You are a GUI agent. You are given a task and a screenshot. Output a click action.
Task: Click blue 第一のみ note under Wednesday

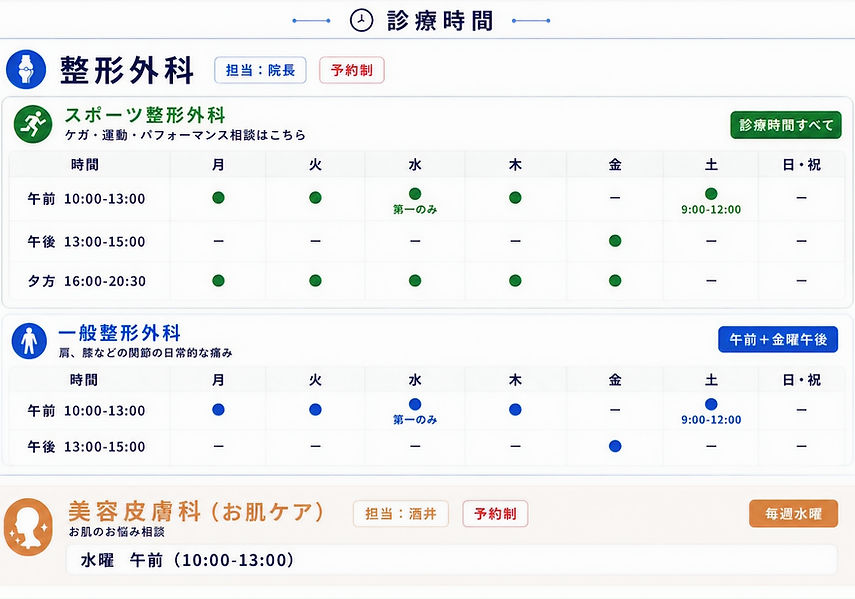(415, 420)
